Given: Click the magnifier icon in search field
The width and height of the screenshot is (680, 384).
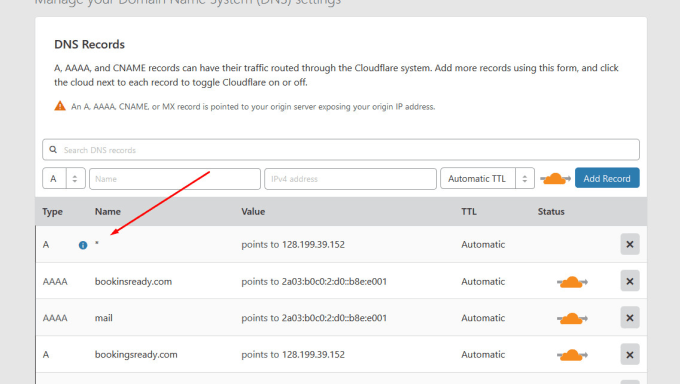Looking at the screenshot, I should pyautogui.click(x=53, y=150).
